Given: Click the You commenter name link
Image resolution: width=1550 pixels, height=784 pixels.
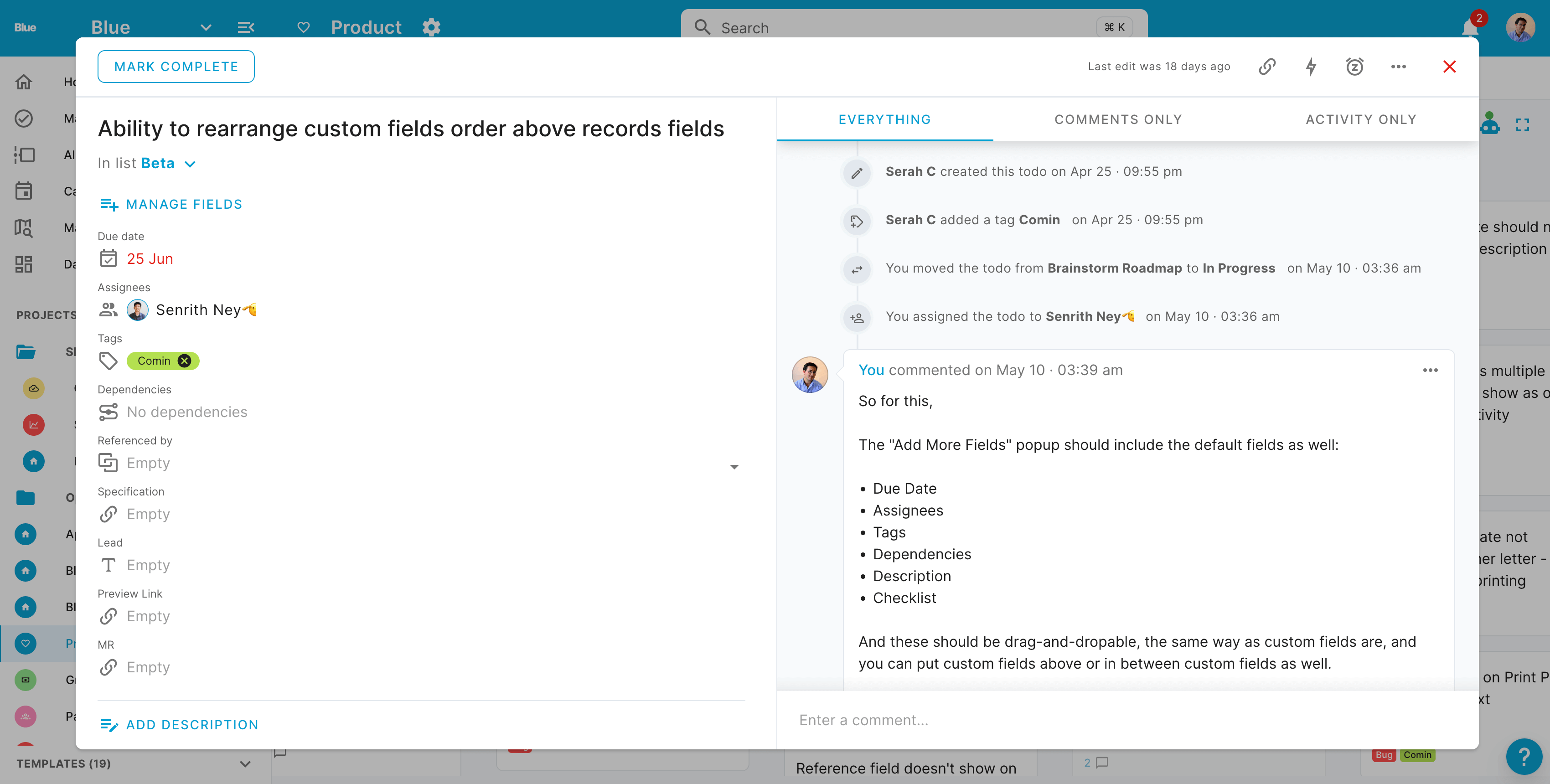Looking at the screenshot, I should point(871,370).
